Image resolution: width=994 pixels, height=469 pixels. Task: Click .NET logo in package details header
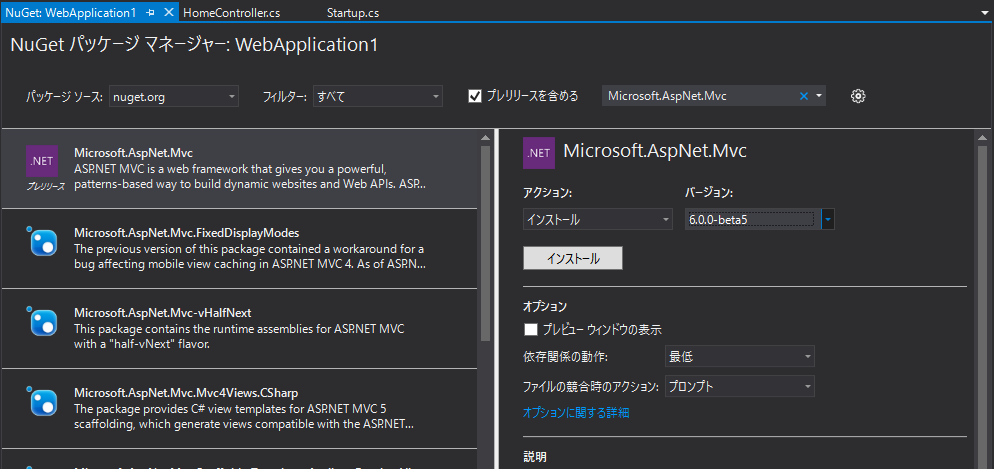(x=539, y=153)
